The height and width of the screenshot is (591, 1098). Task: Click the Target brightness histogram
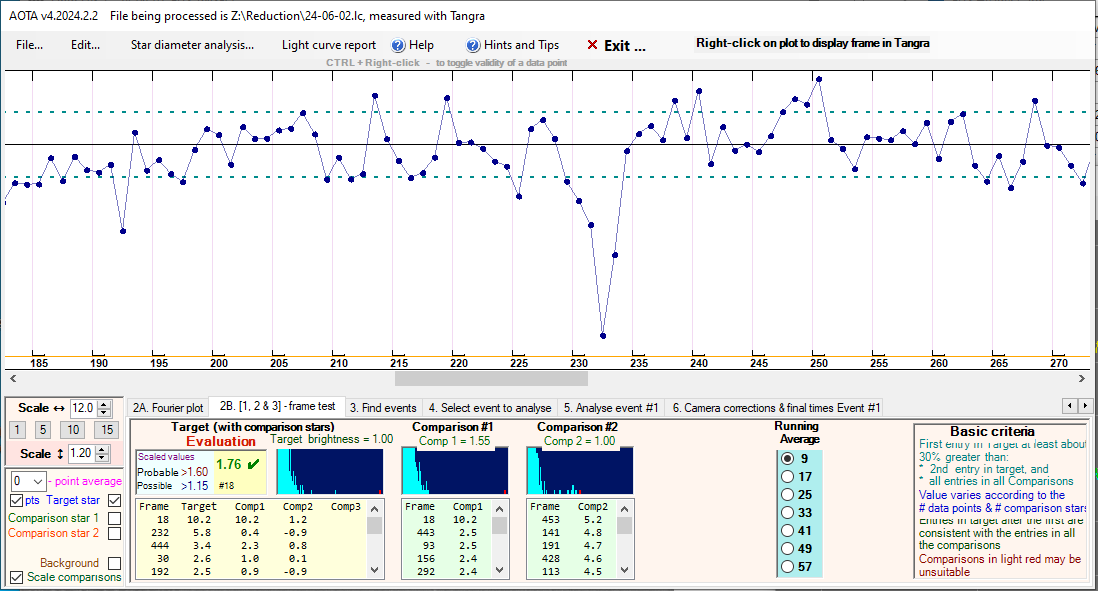click(330, 471)
